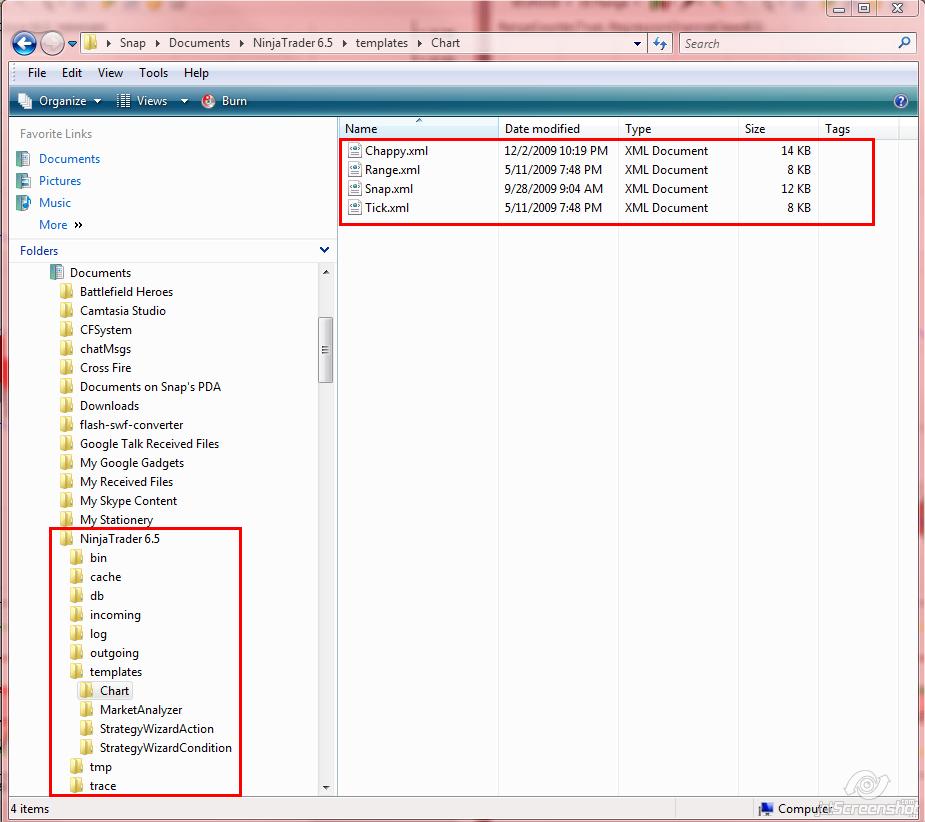The width and height of the screenshot is (925, 822).
Task: Open My Received Files folder
Action: (x=126, y=482)
